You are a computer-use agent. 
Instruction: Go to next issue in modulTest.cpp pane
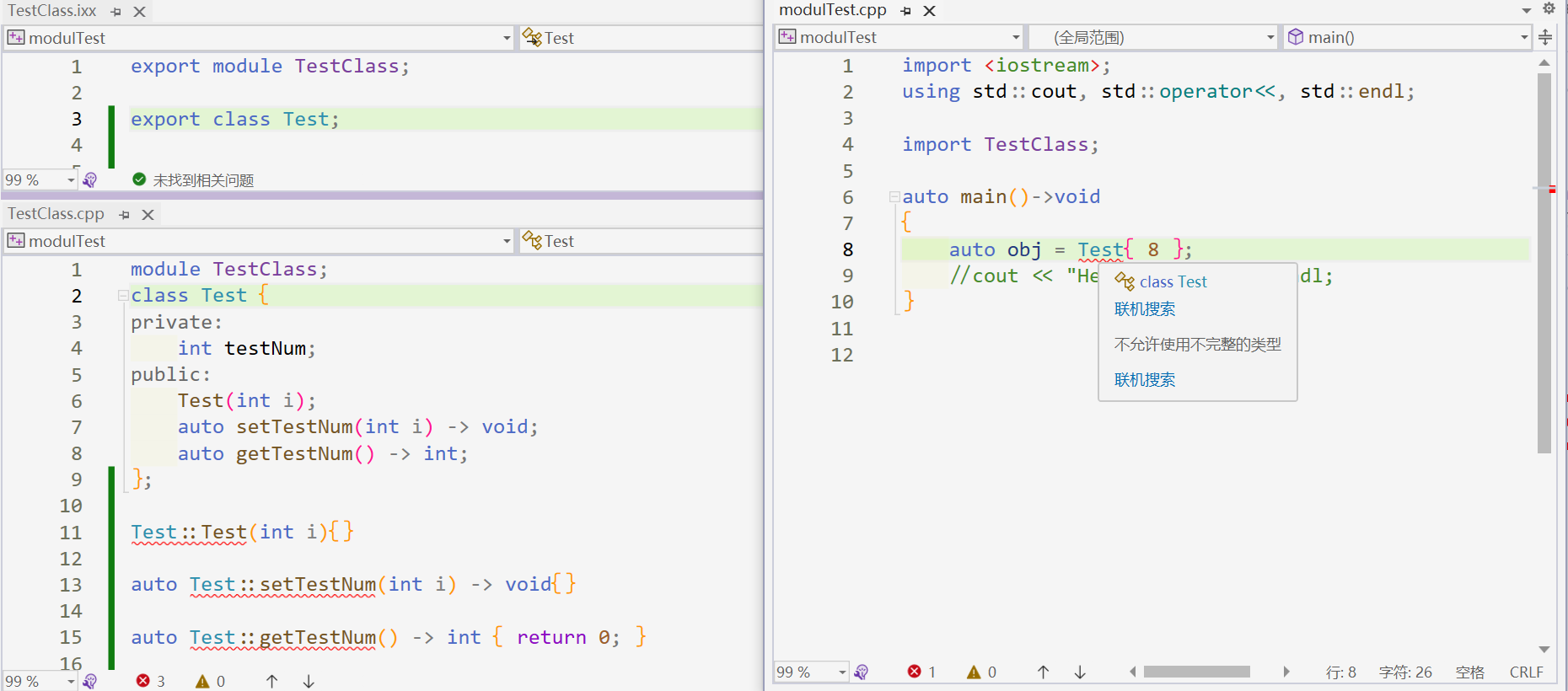click(x=1080, y=672)
